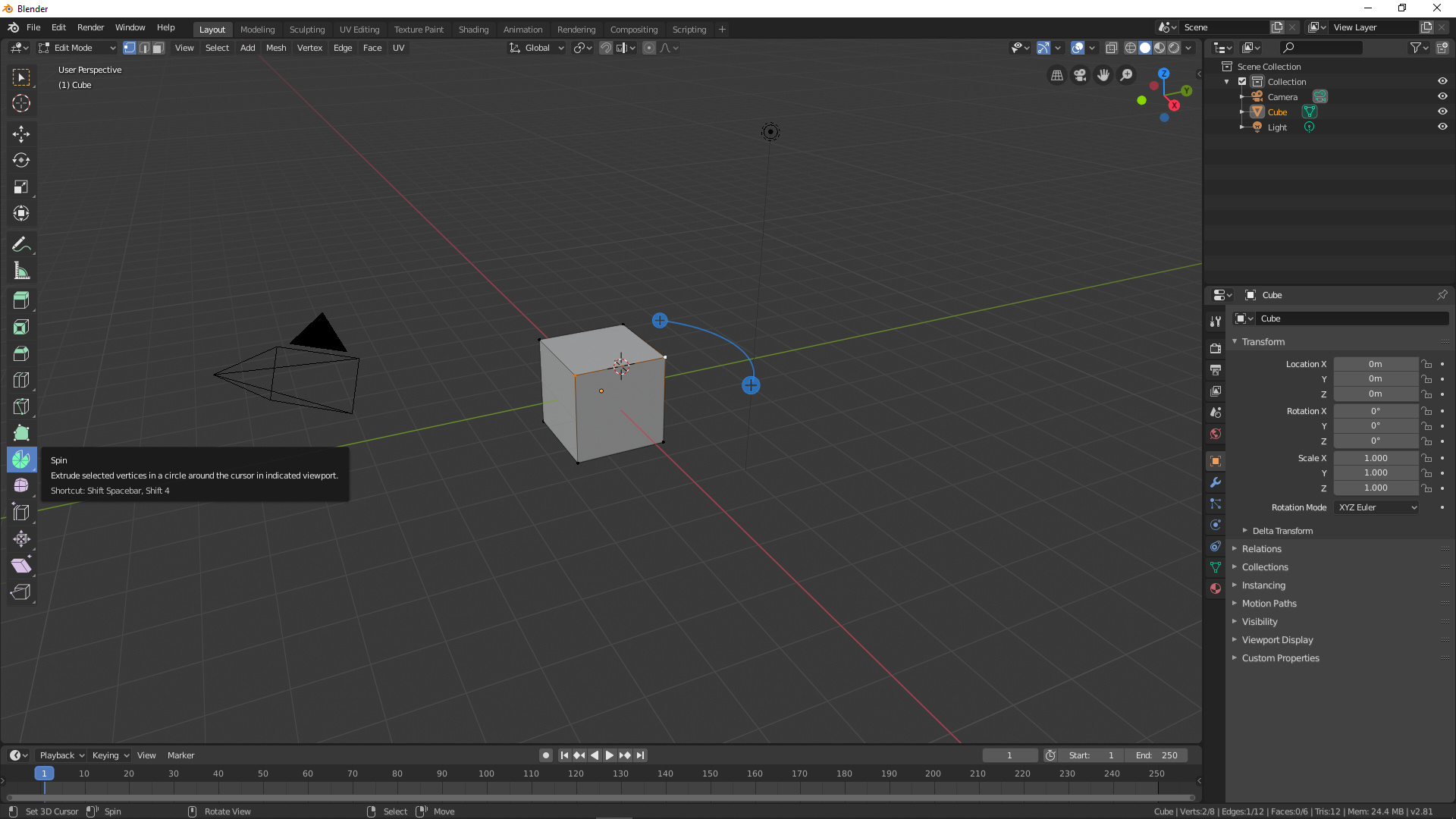Open the Modifier properties wrench tab
Image resolution: width=1456 pixels, height=819 pixels.
click(1216, 482)
